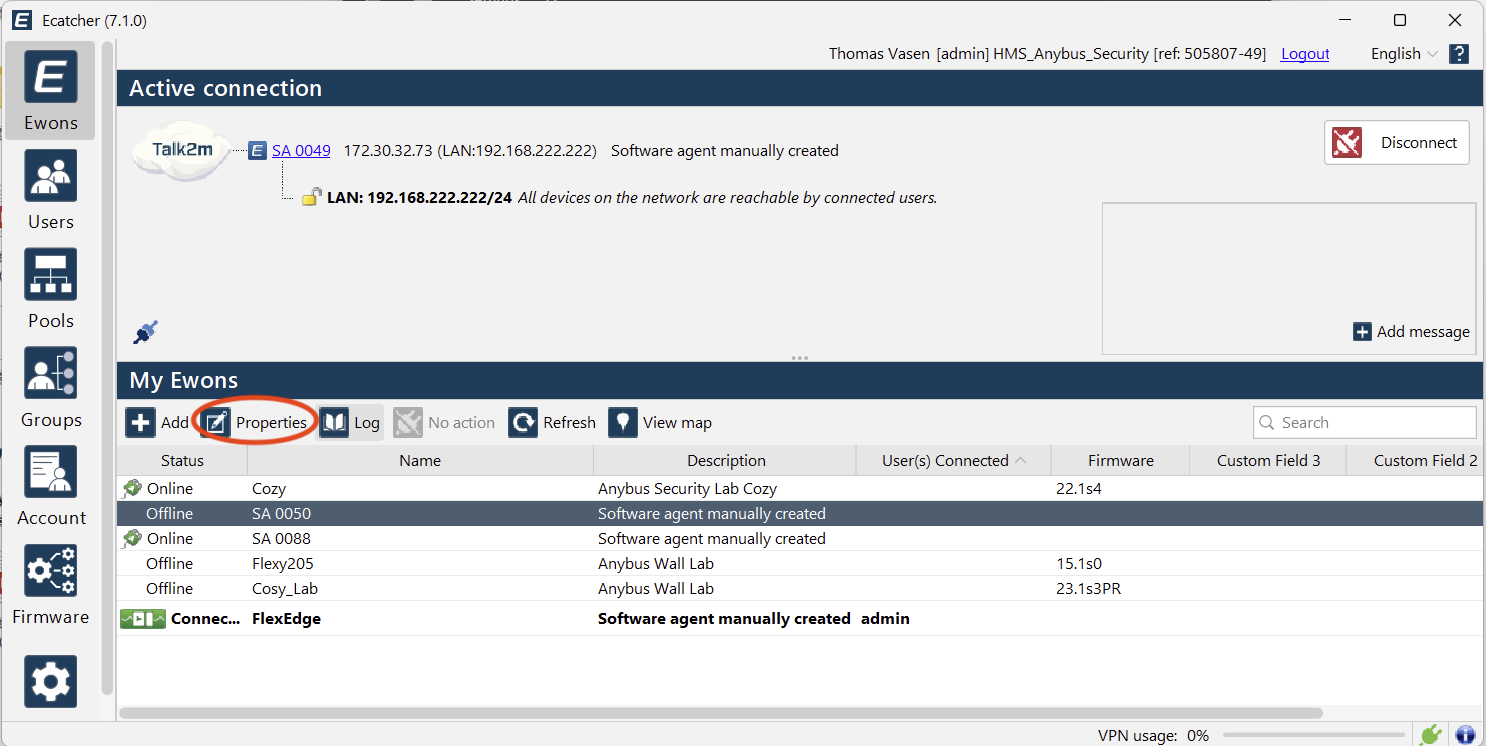Focus the Search field
This screenshot has width=1486, height=746.
1364,423
